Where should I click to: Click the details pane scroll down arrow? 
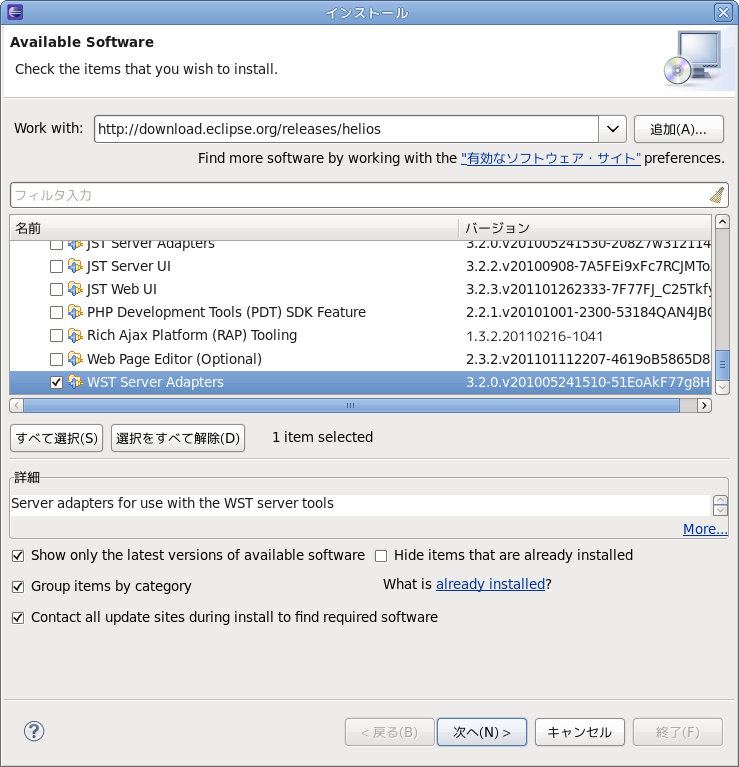tap(720, 511)
